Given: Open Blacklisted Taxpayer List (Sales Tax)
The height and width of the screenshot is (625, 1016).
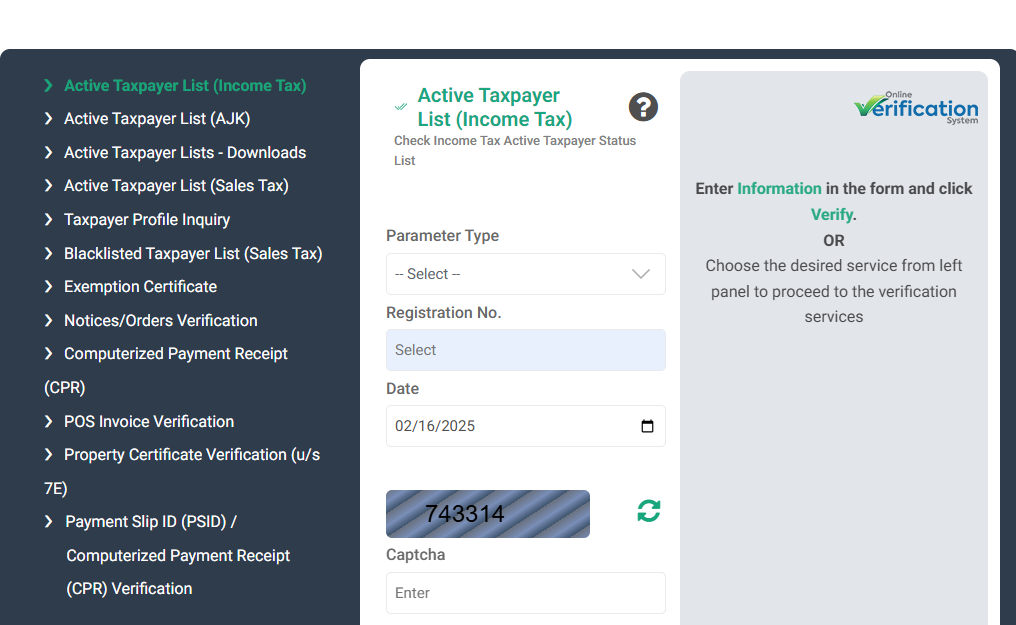Looking at the screenshot, I should [193, 253].
